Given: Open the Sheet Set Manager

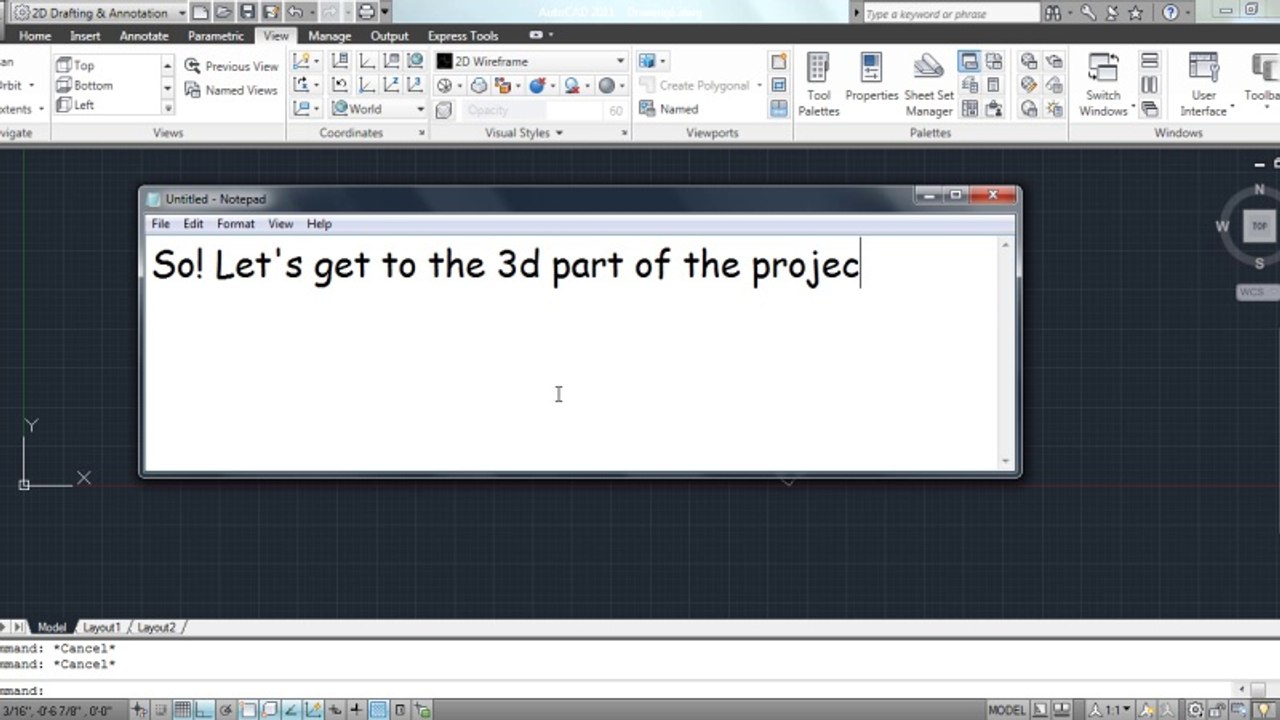Looking at the screenshot, I should click(929, 85).
